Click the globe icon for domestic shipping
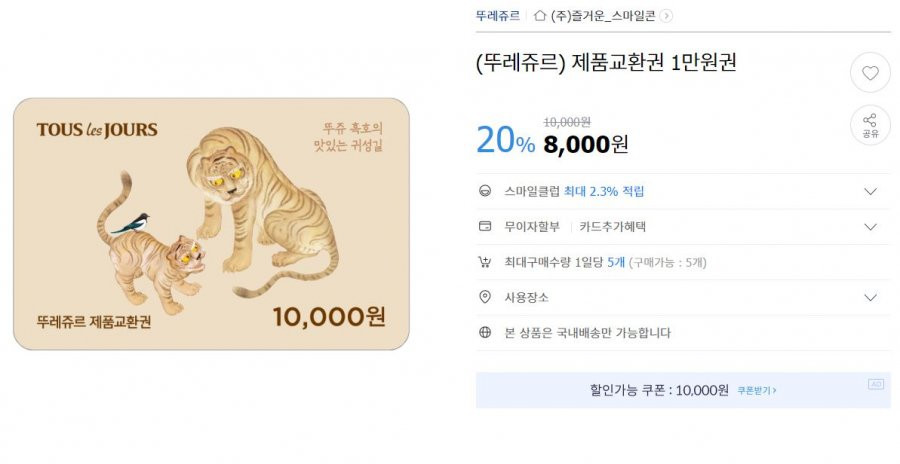 coord(485,332)
